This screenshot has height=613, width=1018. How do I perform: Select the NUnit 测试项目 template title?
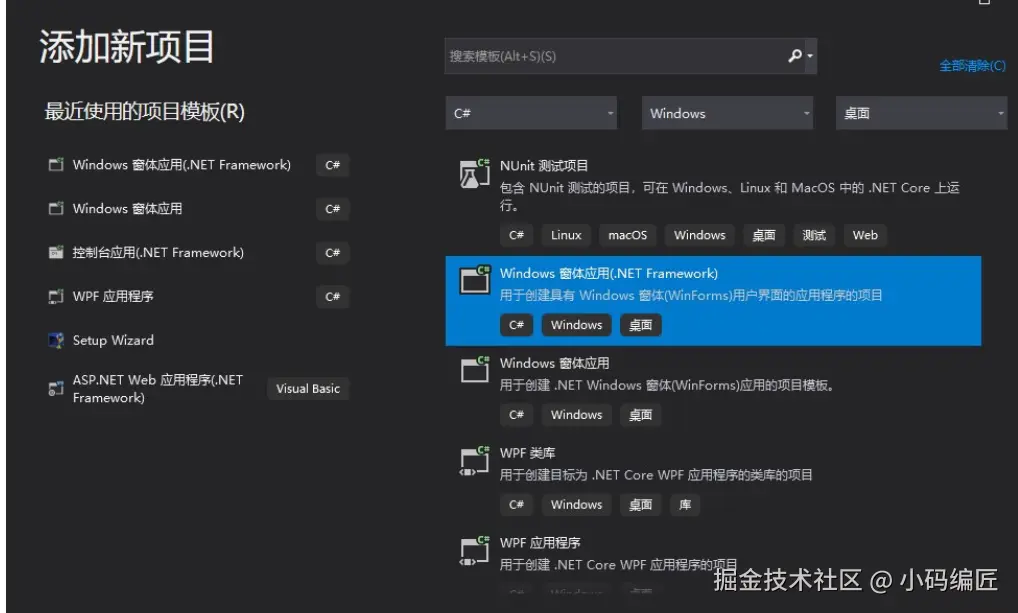[x=544, y=166]
